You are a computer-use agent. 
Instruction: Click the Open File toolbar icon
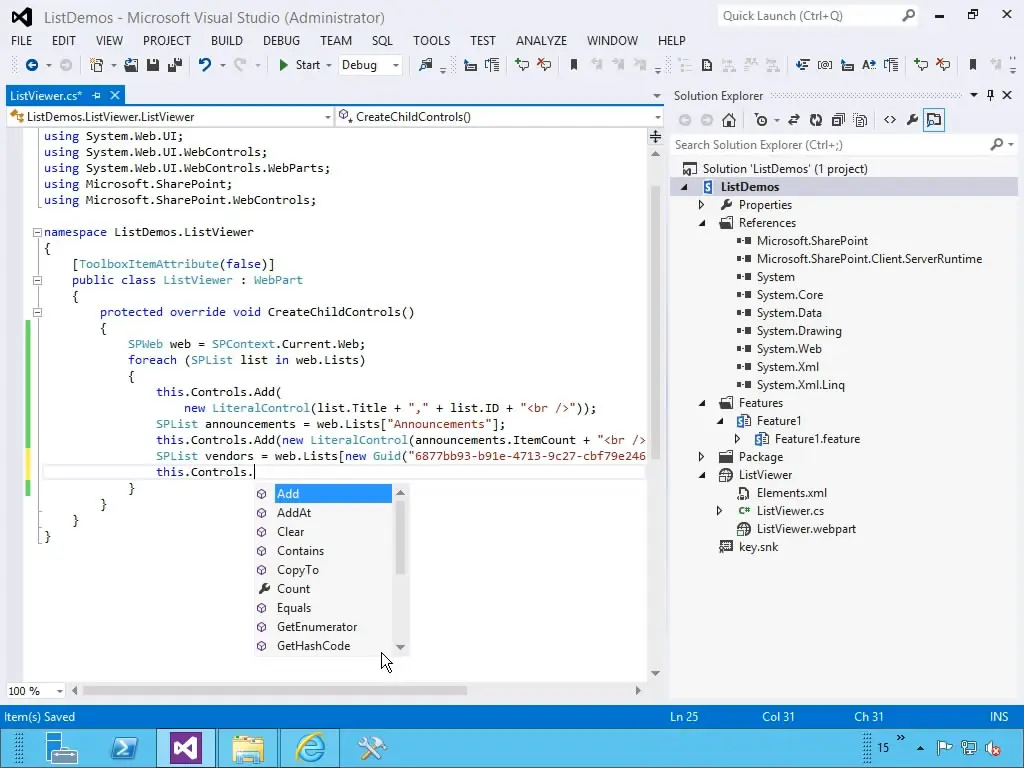(131, 65)
